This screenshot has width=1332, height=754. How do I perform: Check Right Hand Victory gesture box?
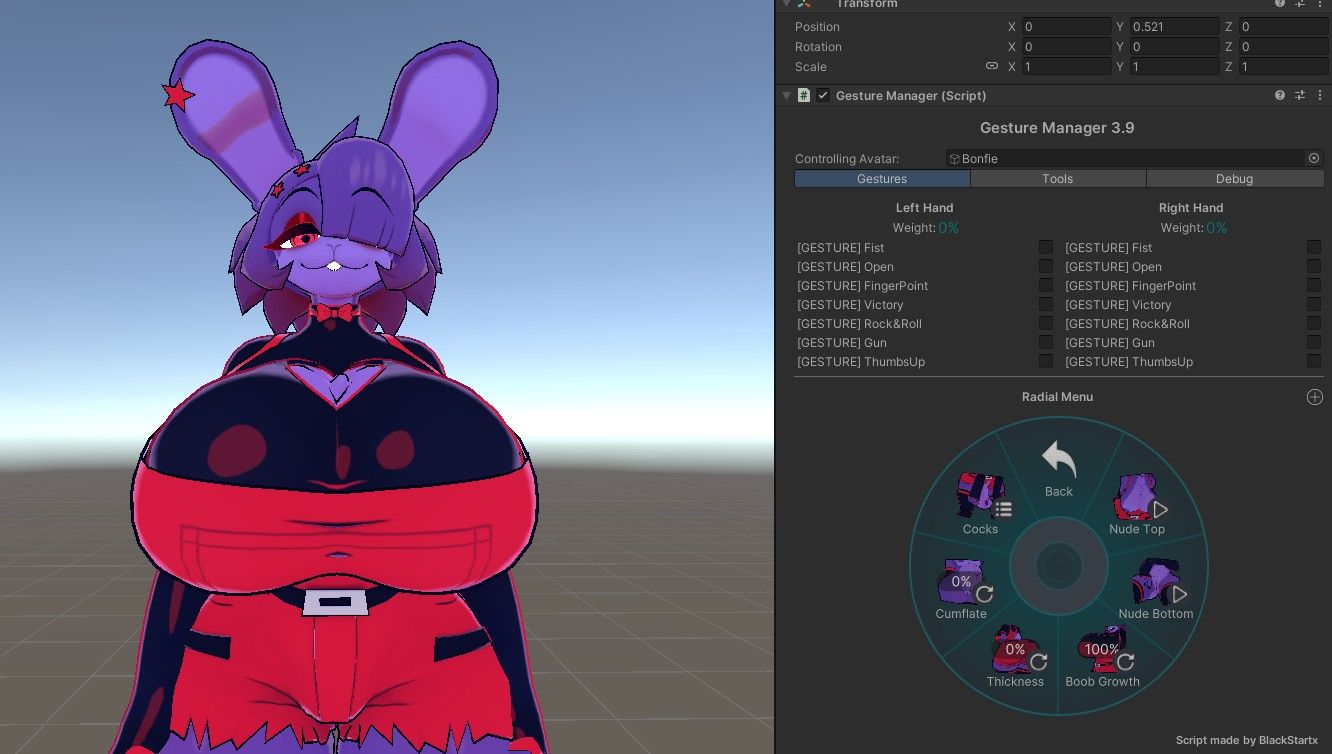[1314, 304]
